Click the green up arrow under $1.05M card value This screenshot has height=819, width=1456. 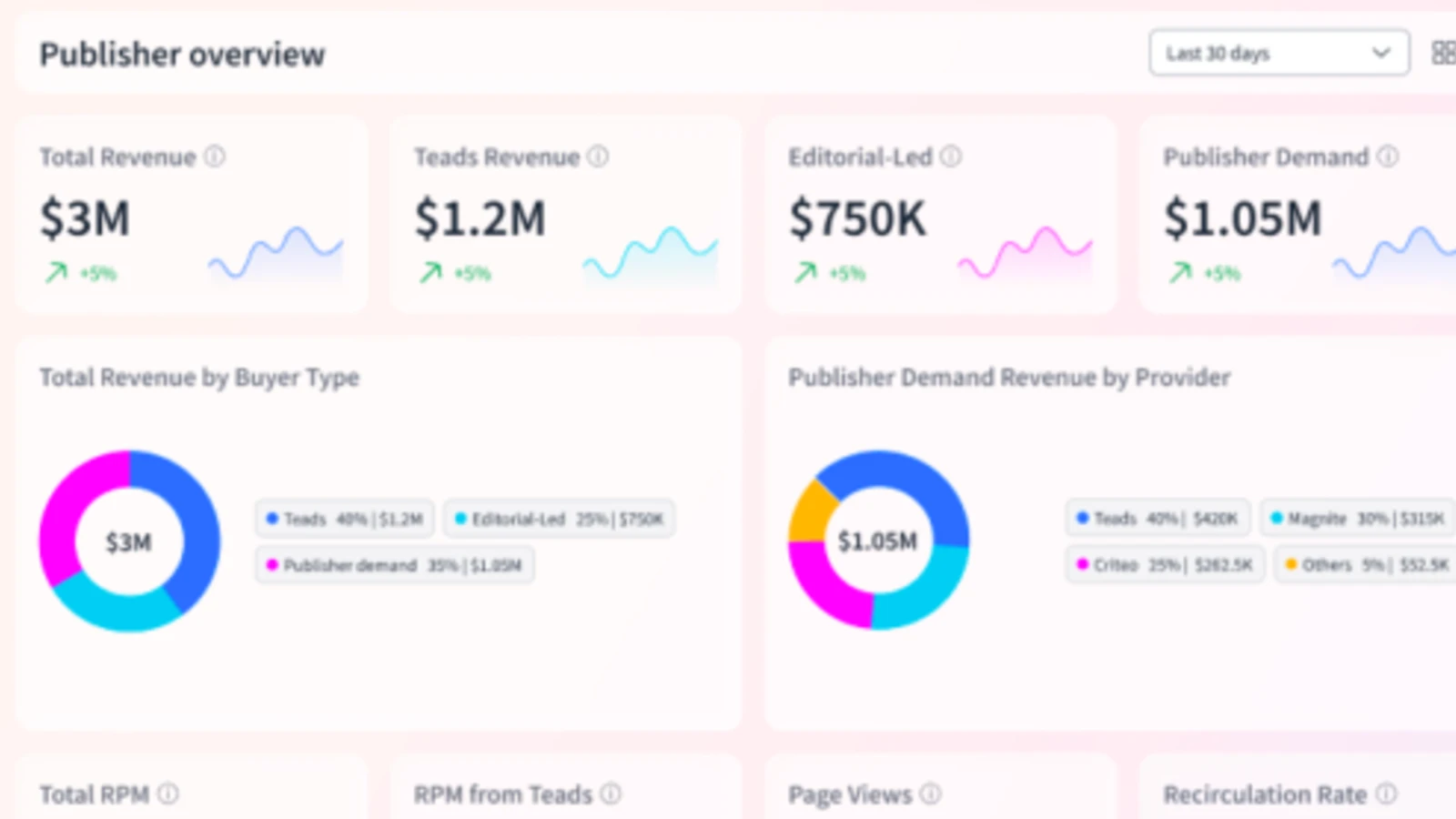[1180, 272]
